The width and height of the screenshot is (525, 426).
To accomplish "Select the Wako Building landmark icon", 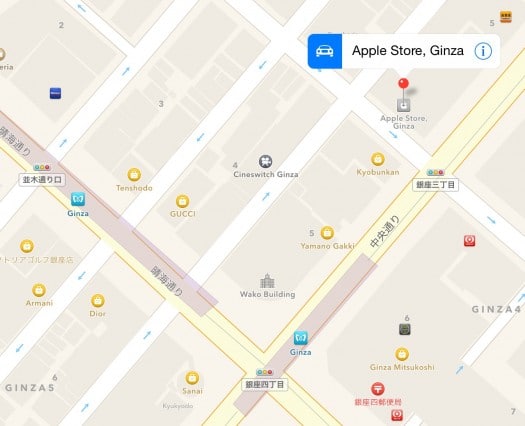I will click(267, 281).
